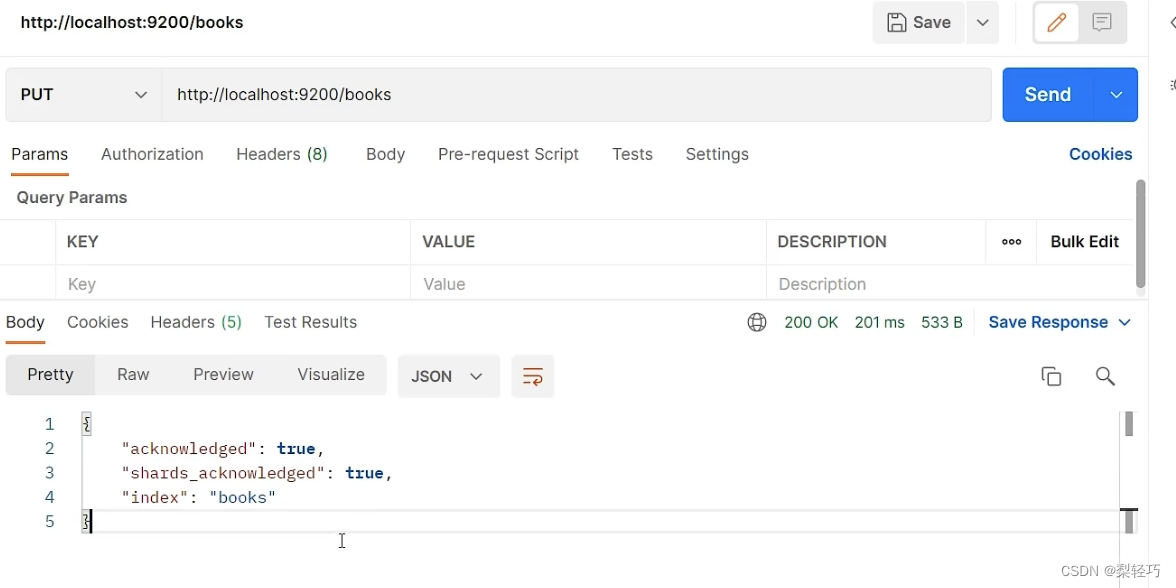Select the Raw response view
This screenshot has height=588, width=1176.
[x=133, y=374]
